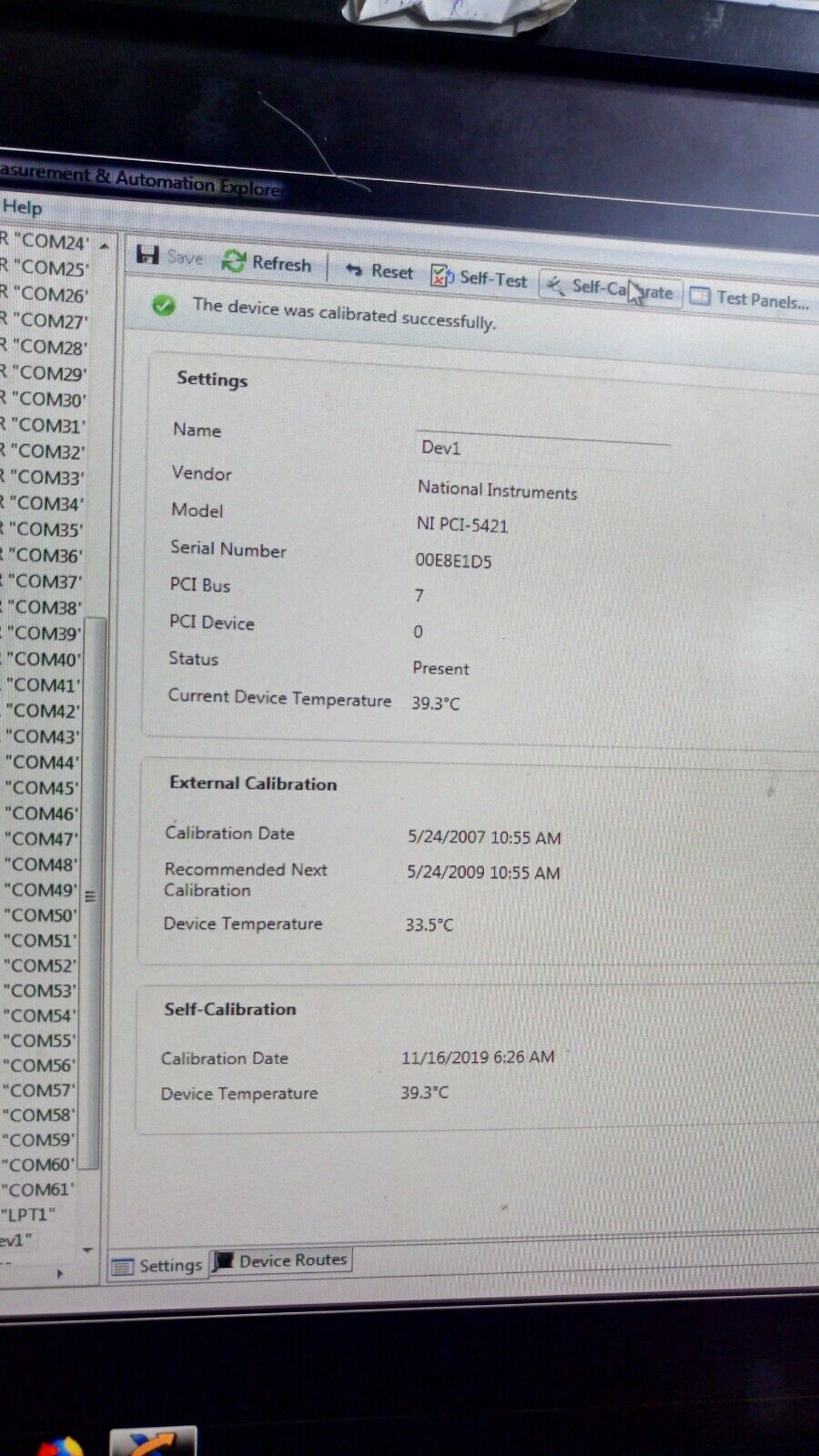Select COM24 in the device tree
Image resolution: width=819 pixels, height=1456 pixels.
pyautogui.click(x=55, y=242)
